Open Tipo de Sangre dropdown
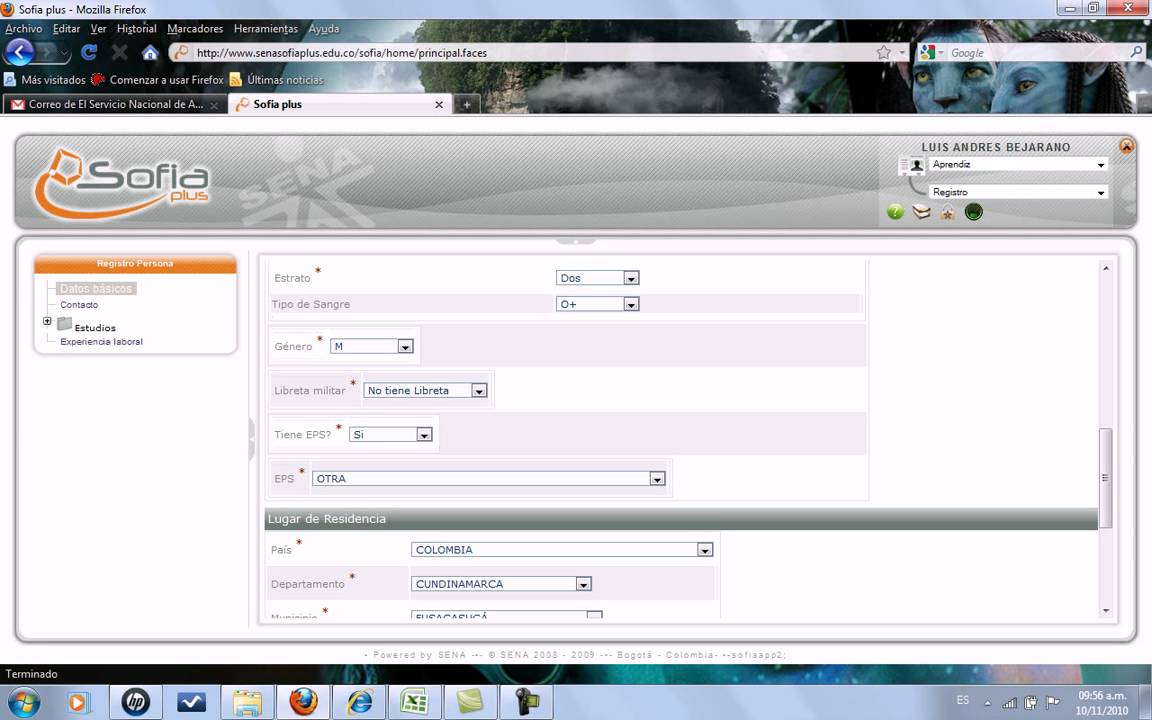 (x=597, y=304)
